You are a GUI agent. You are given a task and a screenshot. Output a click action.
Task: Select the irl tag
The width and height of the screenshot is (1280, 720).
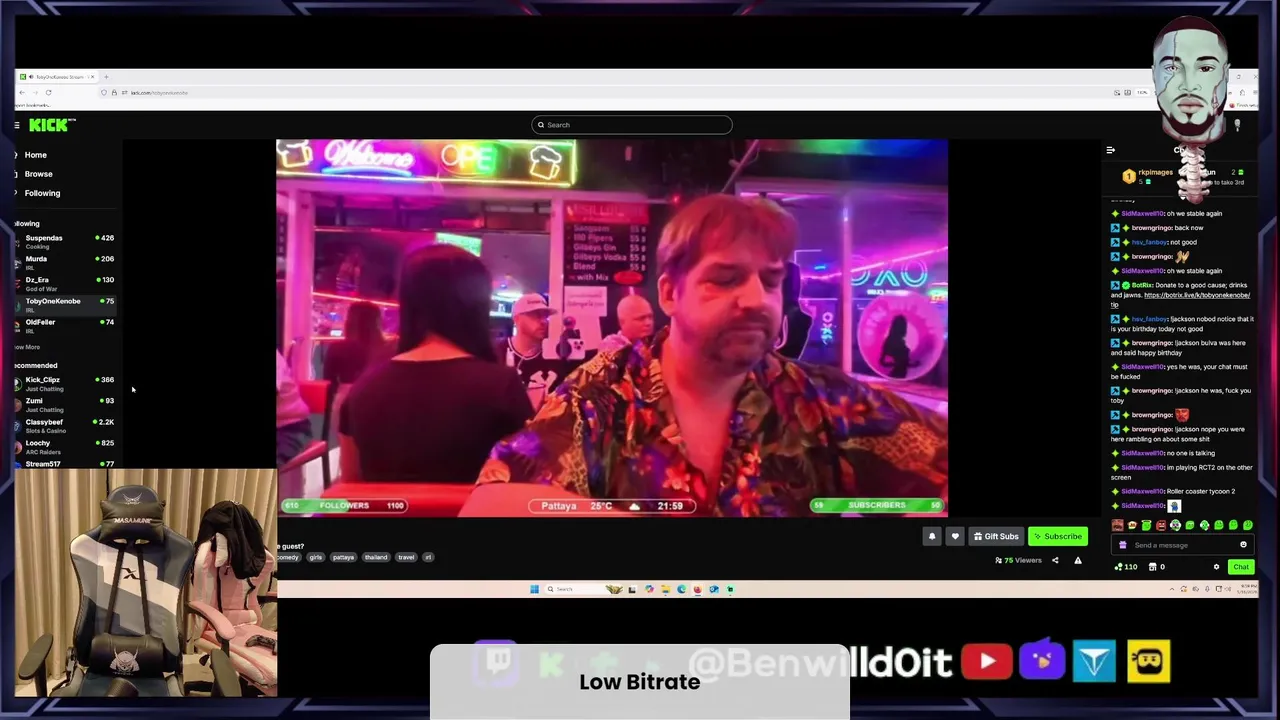coord(428,557)
